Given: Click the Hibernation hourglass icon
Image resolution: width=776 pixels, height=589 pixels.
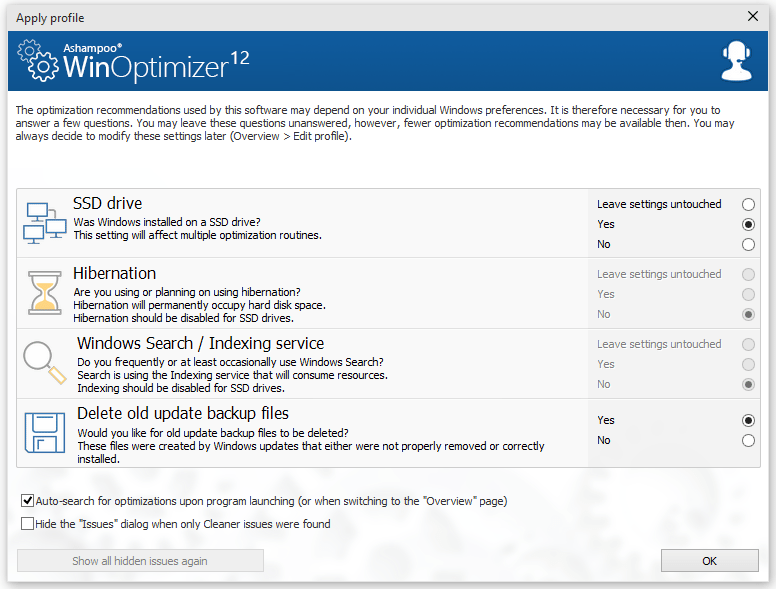Looking at the screenshot, I should click(x=45, y=293).
